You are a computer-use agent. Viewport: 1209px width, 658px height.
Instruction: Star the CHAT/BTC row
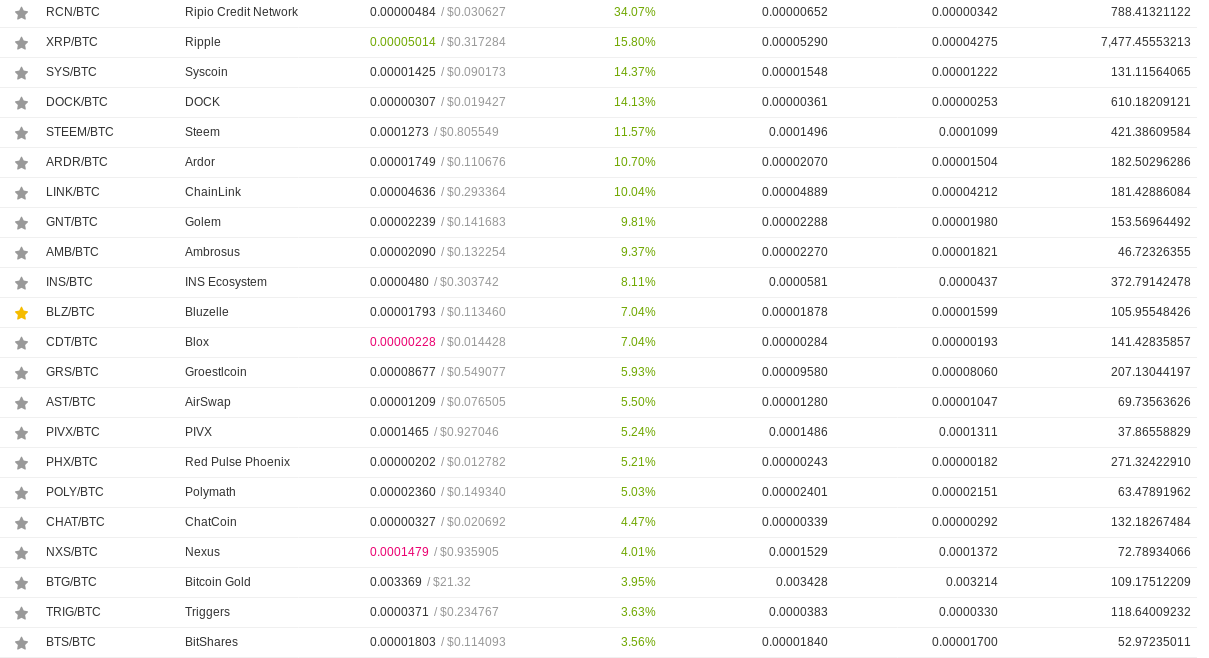(x=21, y=523)
